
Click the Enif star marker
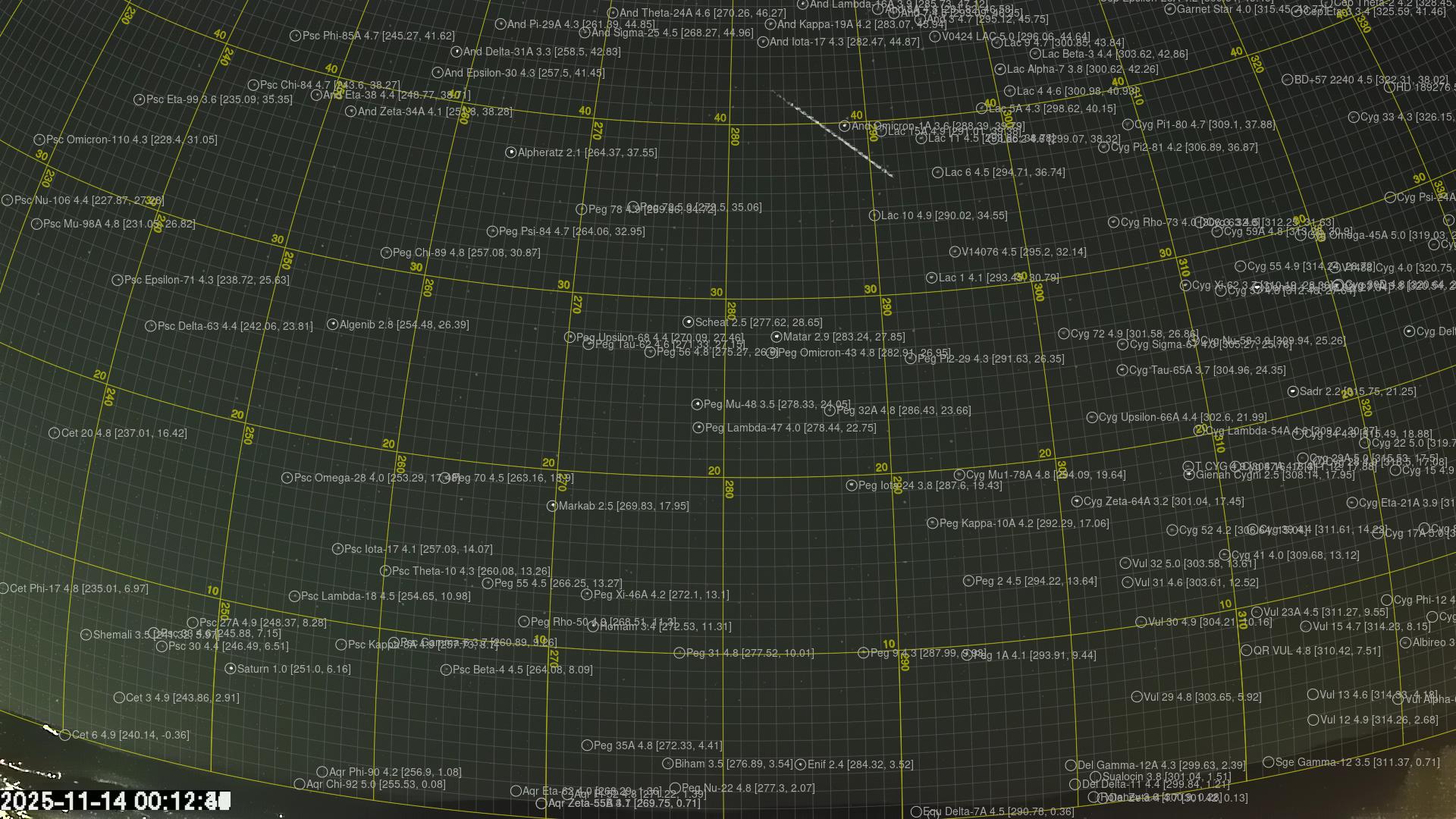click(800, 764)
